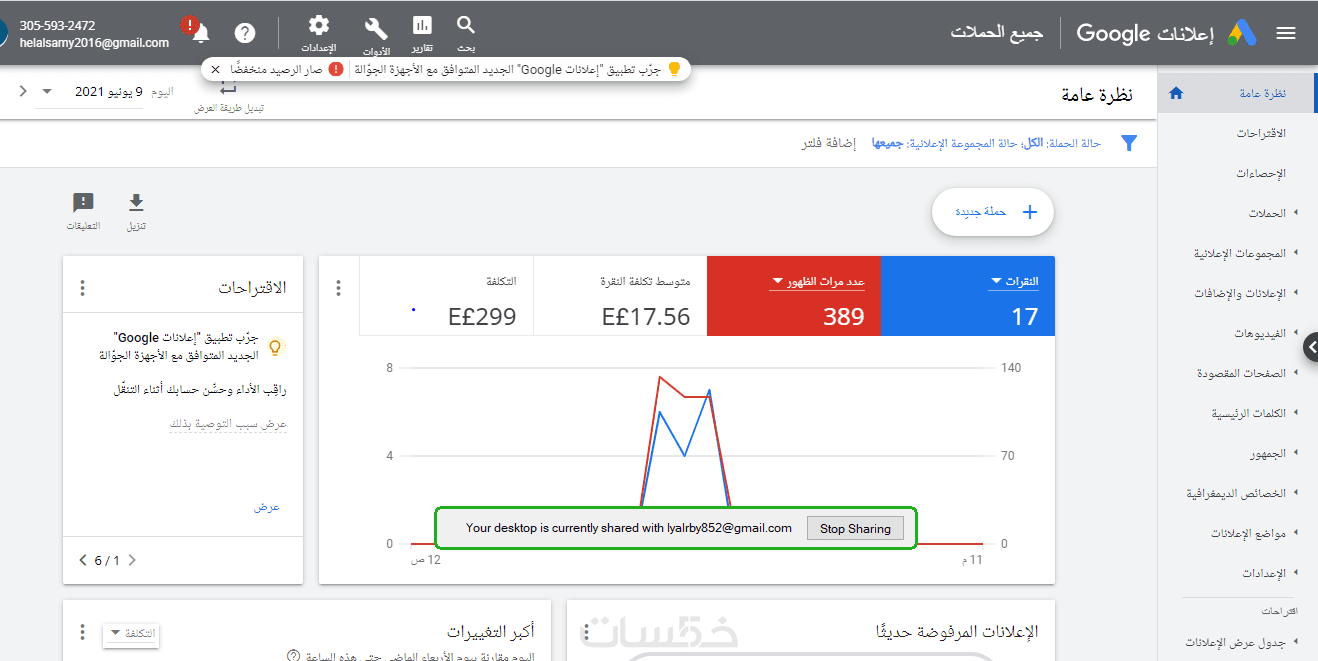Viewport: 1318px width, 661px height.
Task: Select the متوسط تكلفة النقرة metric tile
Action: click(620, 296)
